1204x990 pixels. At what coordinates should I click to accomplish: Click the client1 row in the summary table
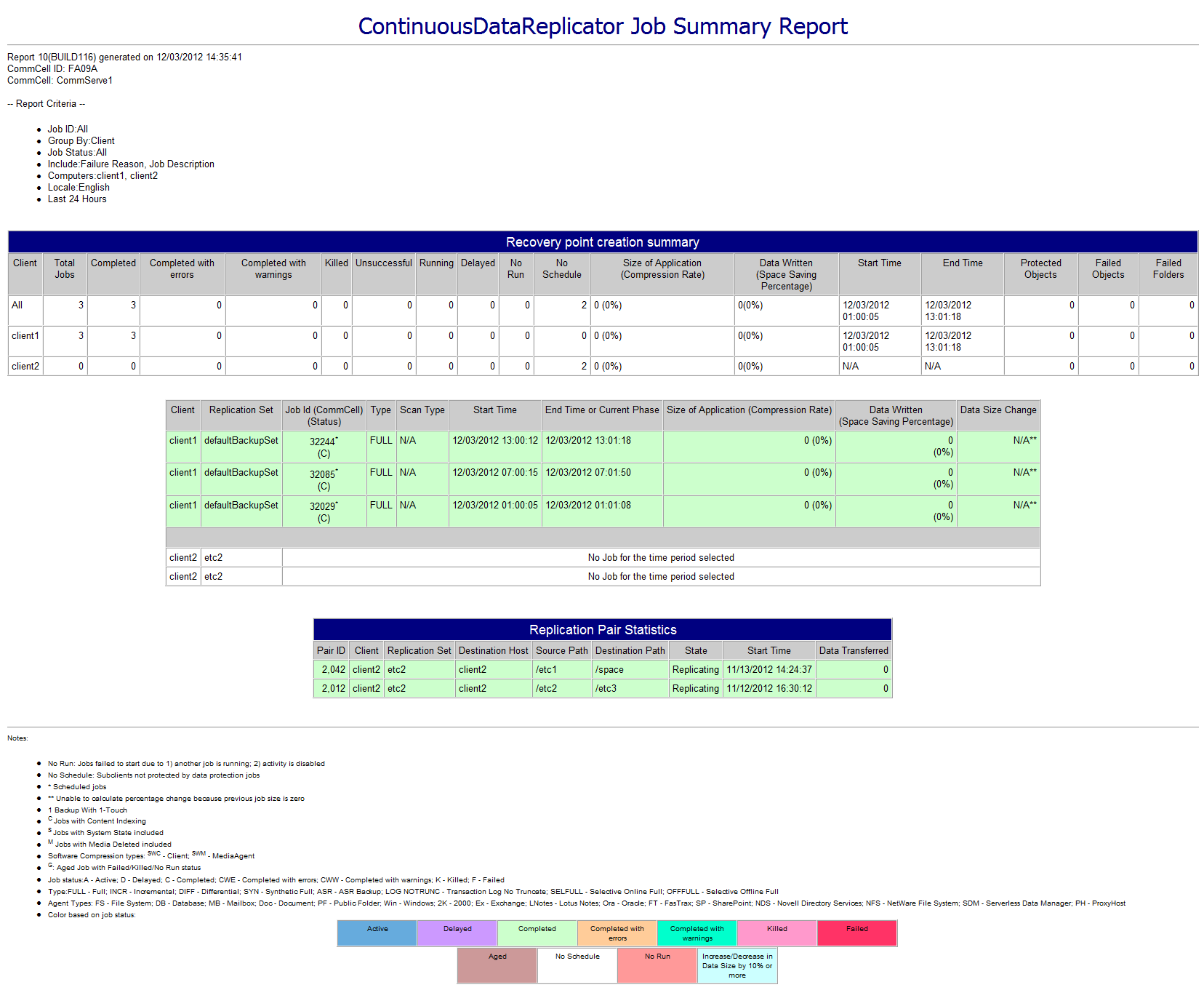pyautogui.click(x=24, y=335)
